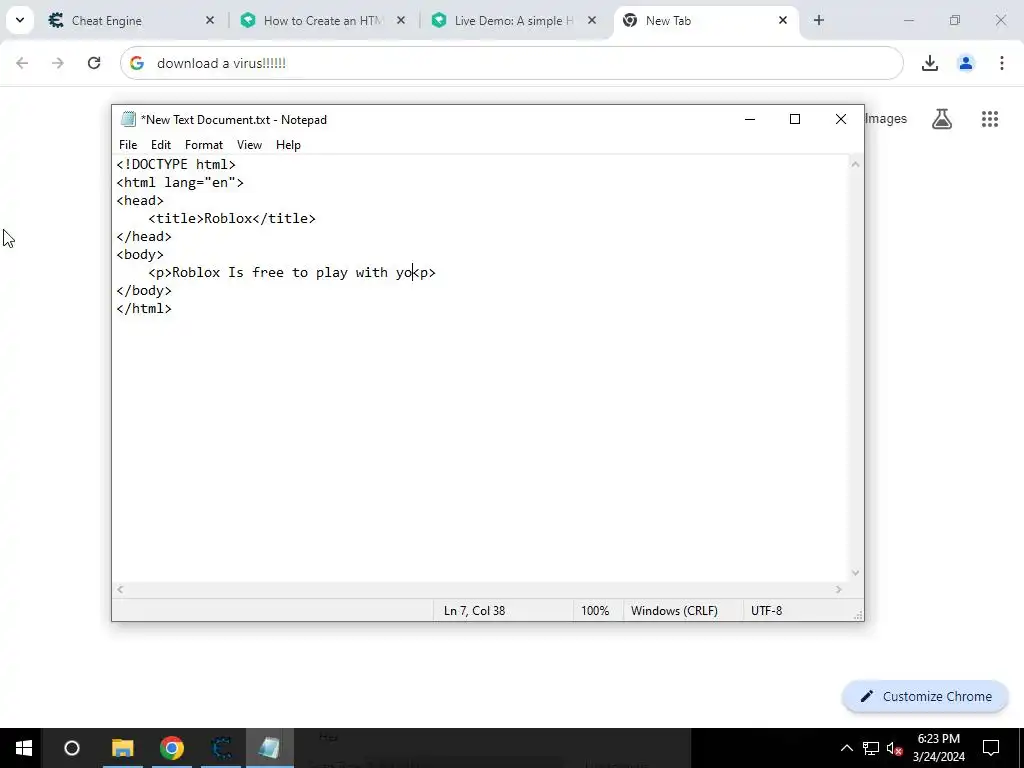This screenshot has width=1024, height=768.
Task: Open Chrome downloads icon
Action: pos(930,63)
